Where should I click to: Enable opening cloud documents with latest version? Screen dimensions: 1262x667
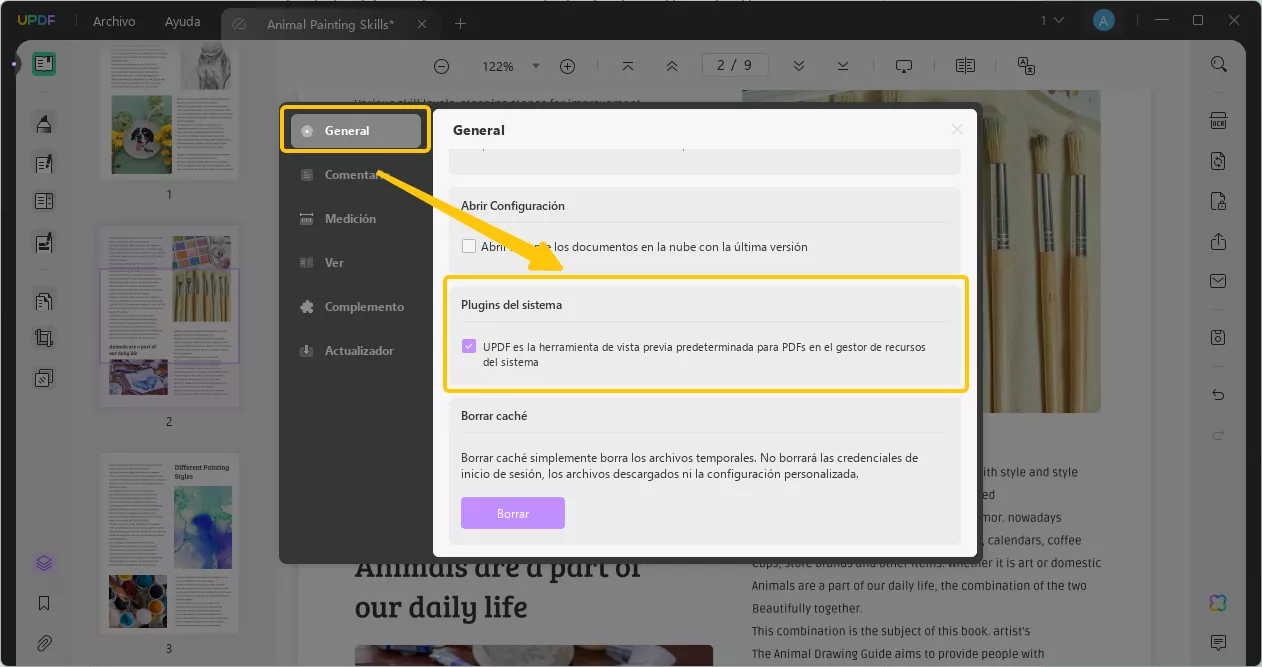[x=469, y=246]
